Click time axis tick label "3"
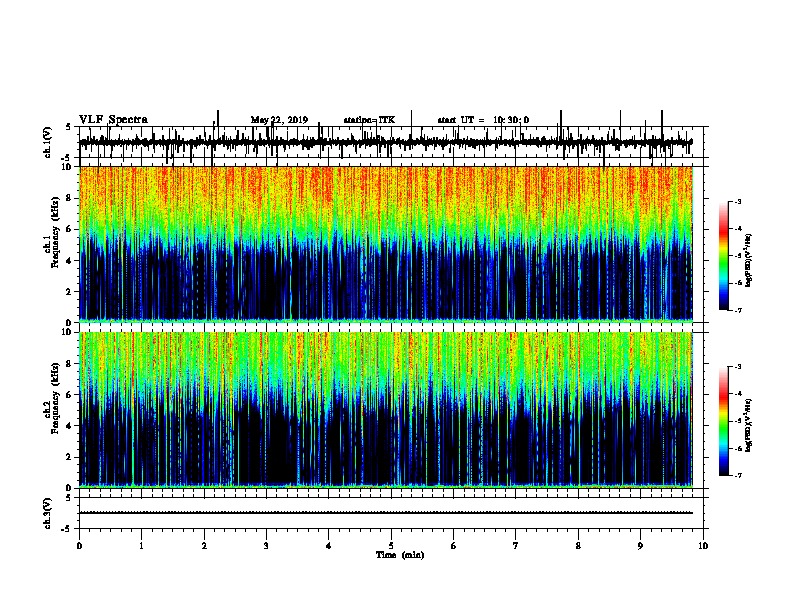Screen dimensions: 792x612 pyautogui.click(x=266, y=546)
